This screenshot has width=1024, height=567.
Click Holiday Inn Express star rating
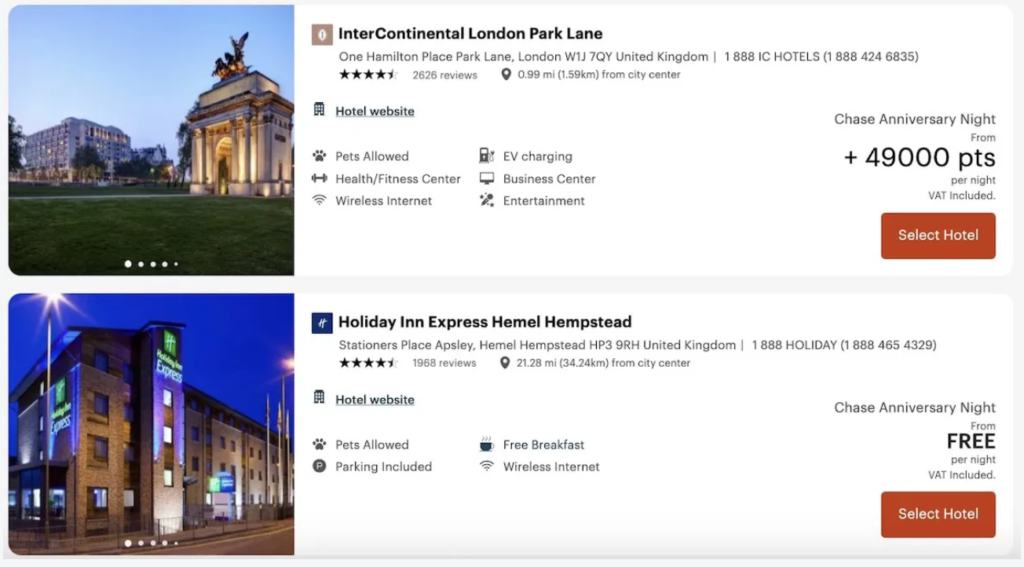click(368, 363)
